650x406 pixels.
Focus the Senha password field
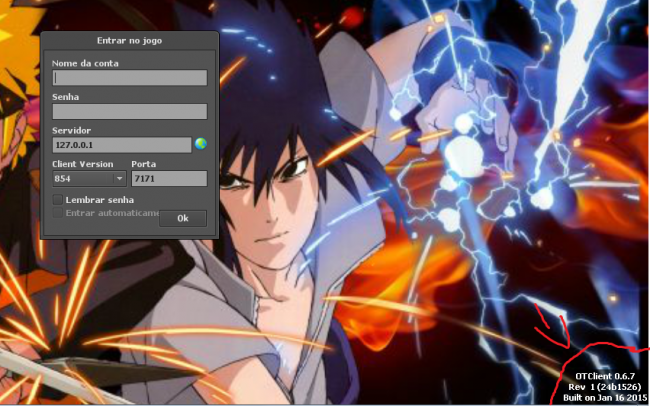pos(129,111)
